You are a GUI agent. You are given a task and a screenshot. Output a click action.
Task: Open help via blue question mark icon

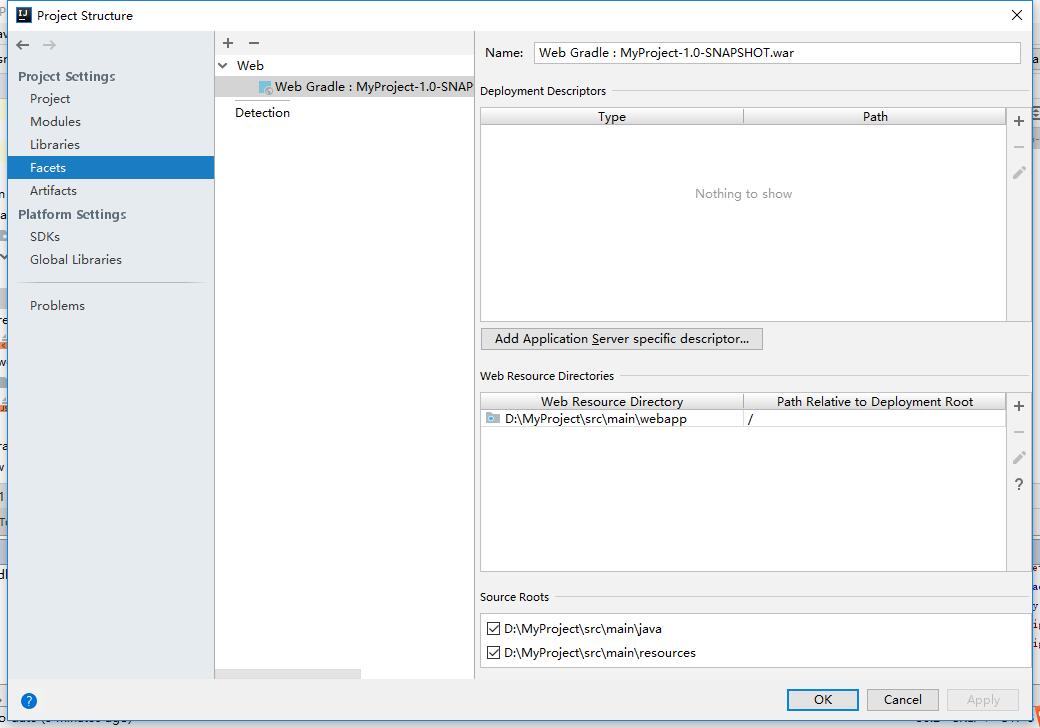(x=29, y=701)
